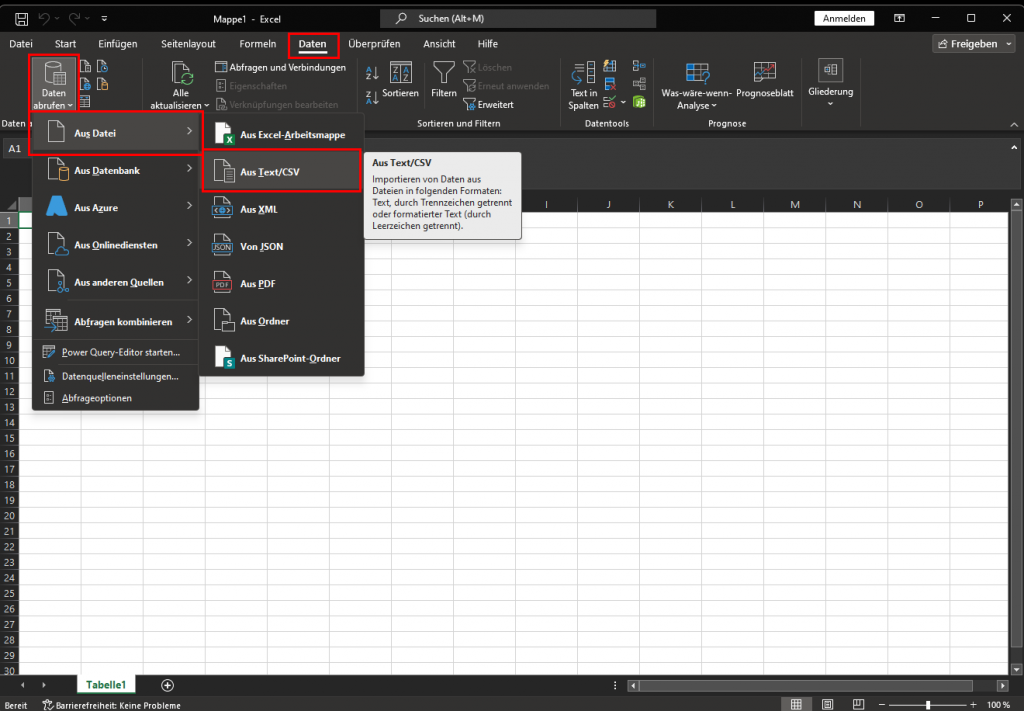The image size is (1024, 711).
Task: Choose Aus XML from submenu
Action: coord(281,209)
